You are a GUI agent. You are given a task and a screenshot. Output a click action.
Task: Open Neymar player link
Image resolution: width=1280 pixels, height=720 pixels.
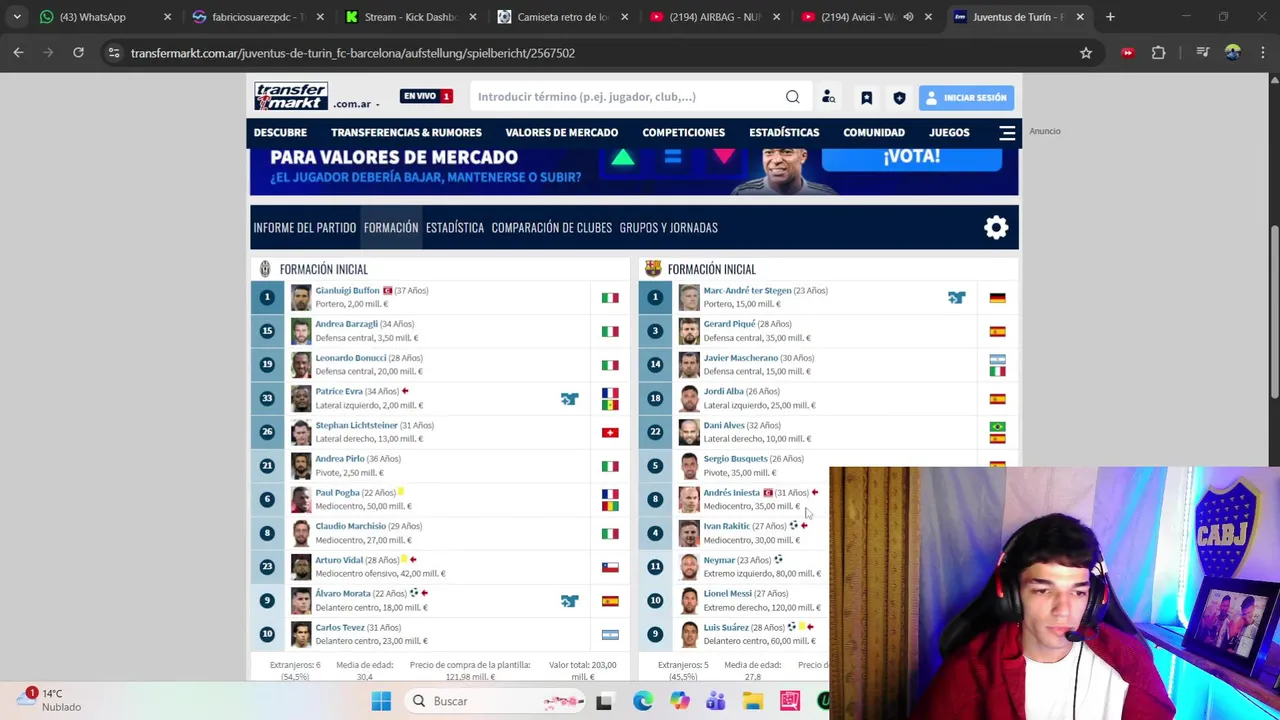(x=719, y=560)
